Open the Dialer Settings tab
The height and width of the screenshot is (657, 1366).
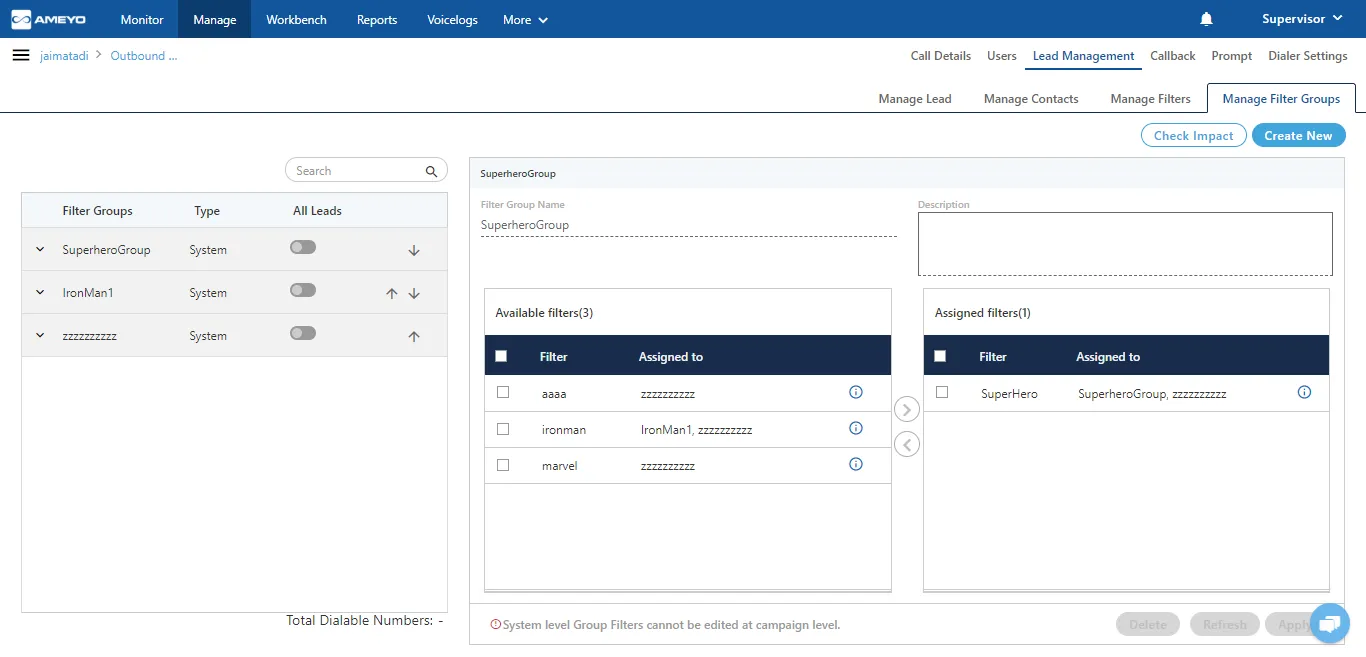click(x=1308, y=56)
